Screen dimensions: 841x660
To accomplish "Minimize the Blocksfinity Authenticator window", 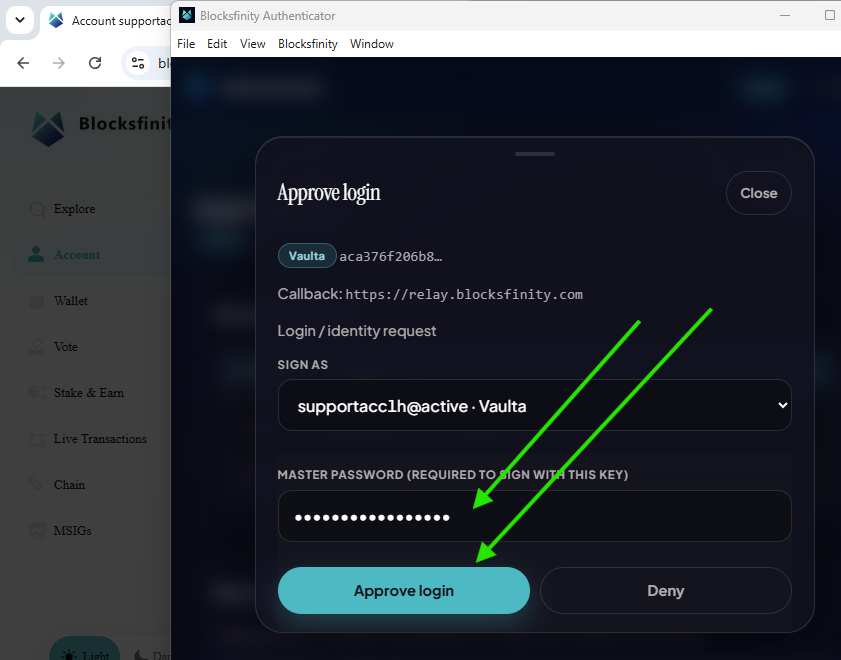I will (x=785, y=15).
